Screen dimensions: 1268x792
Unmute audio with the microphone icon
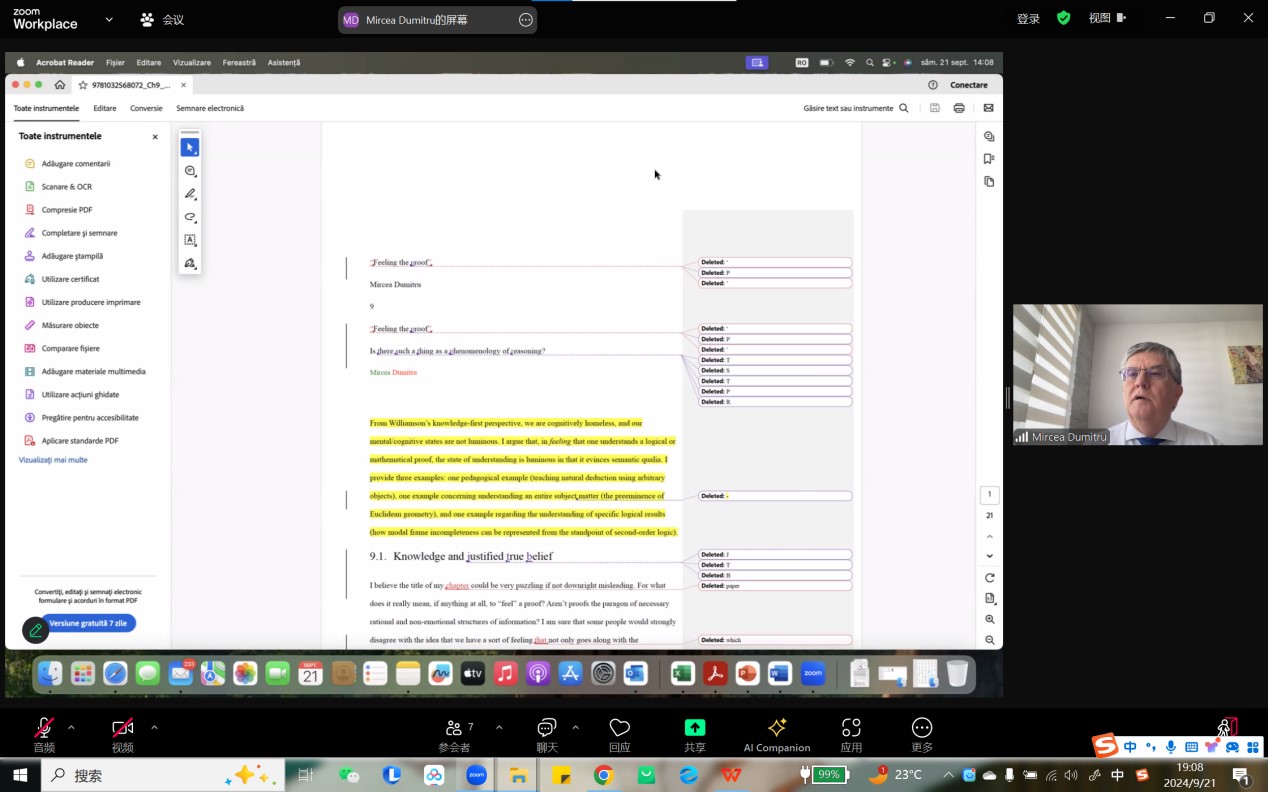point(44,729)
